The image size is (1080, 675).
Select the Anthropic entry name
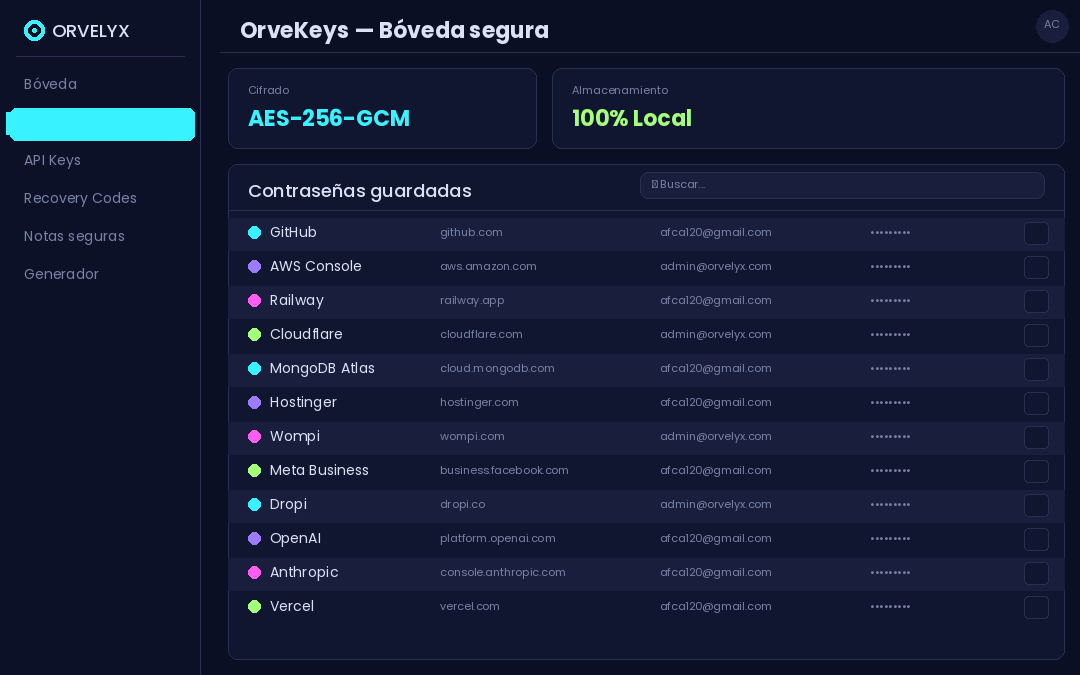(304, 572)
